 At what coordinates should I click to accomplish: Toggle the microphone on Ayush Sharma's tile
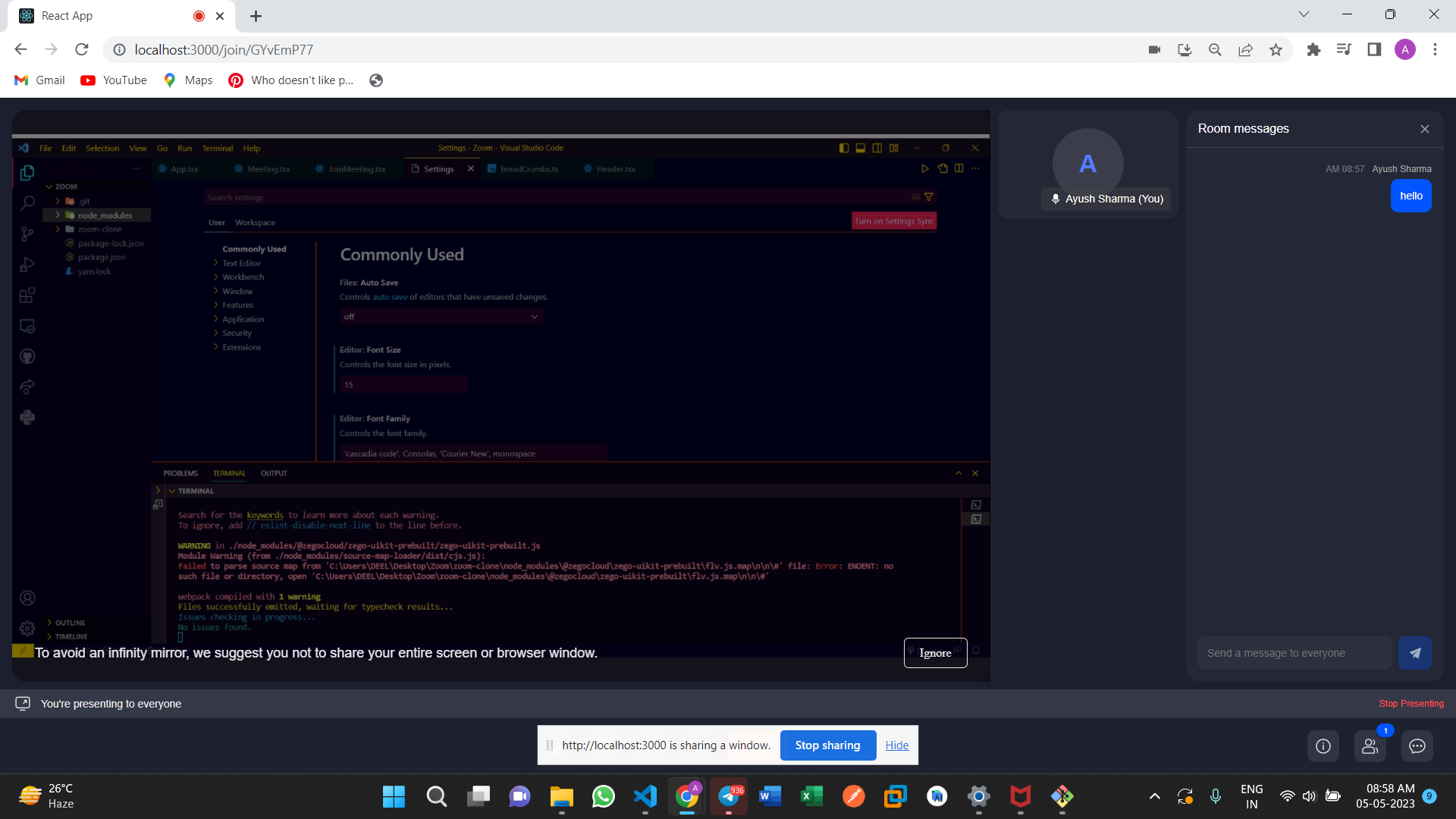pos(1055,199)
